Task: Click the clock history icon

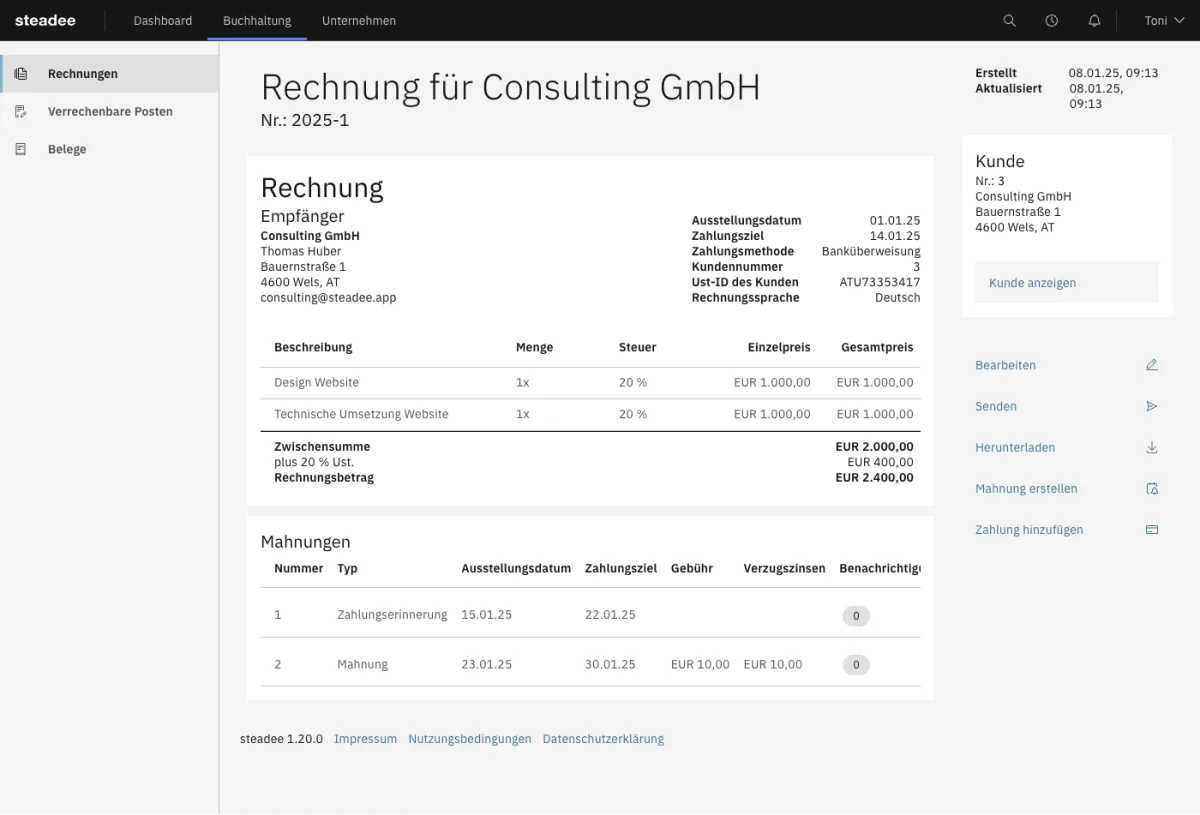Action: 1051,21
